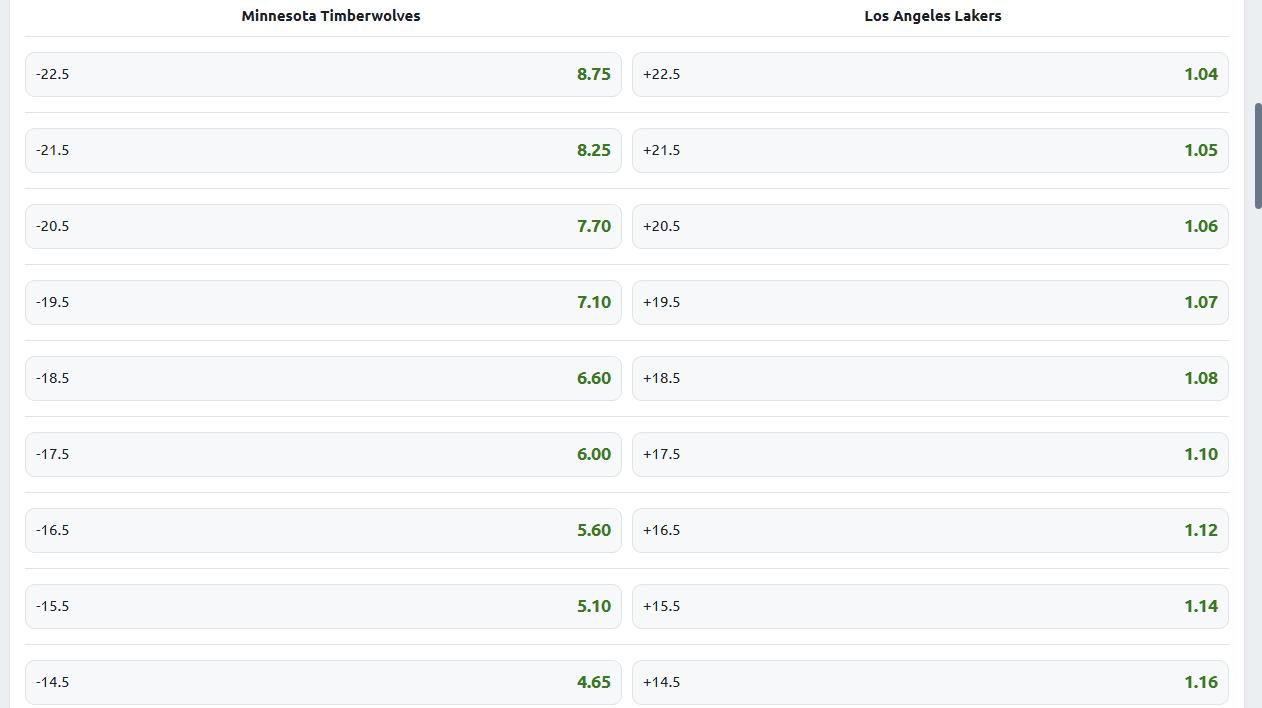Pick Lakers +21.5 handicap at 1.05
1262x708 pixels.
coord(930,151)
